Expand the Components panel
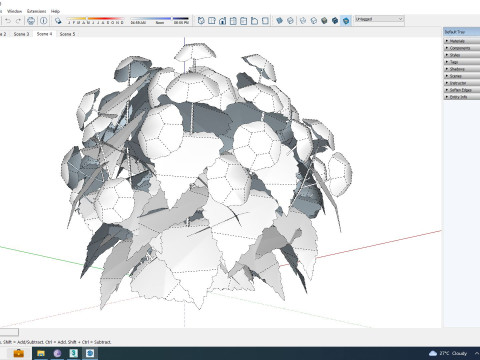This screenshot has height=360, width=480. click(462, 48)
